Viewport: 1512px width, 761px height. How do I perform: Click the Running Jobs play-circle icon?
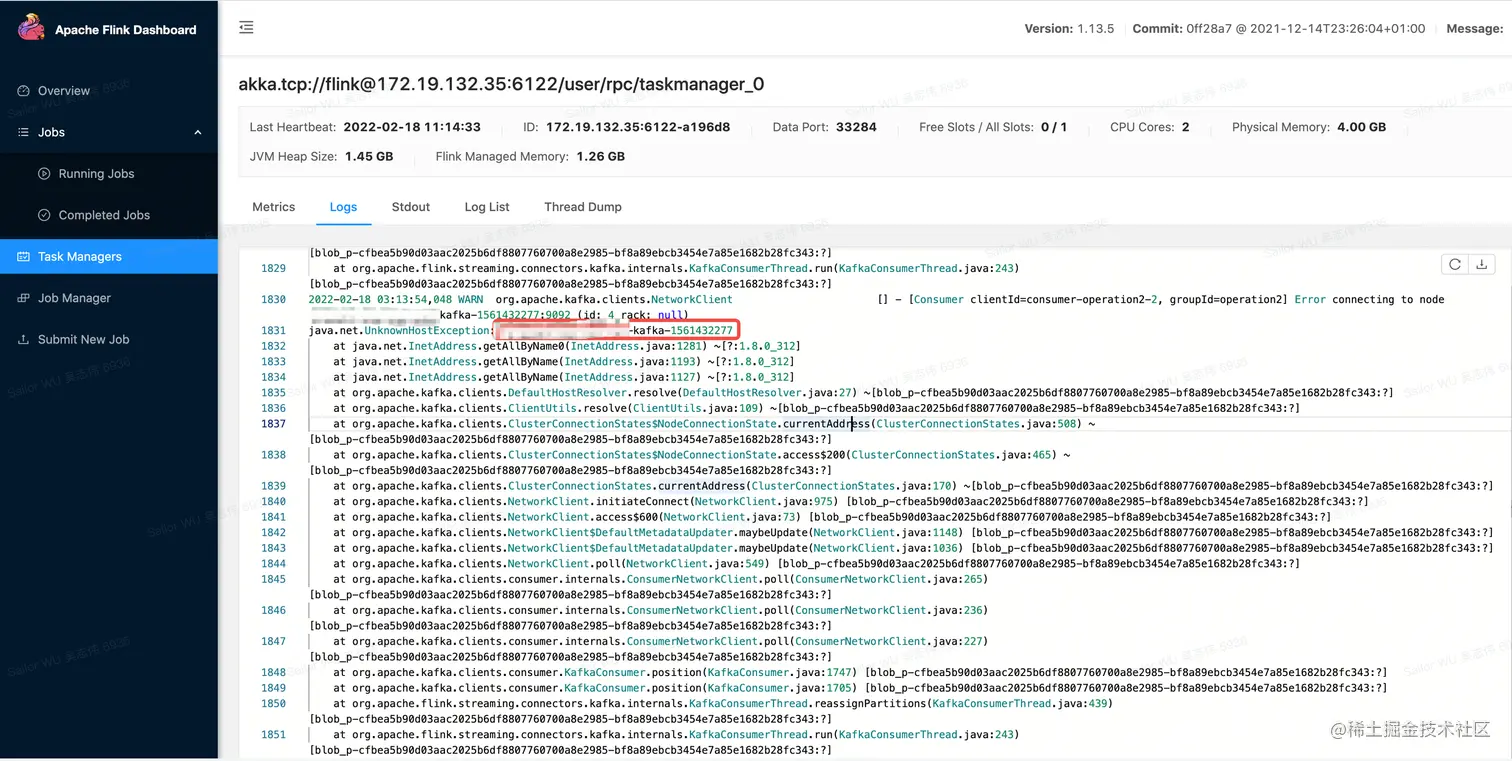pos(44,174)
